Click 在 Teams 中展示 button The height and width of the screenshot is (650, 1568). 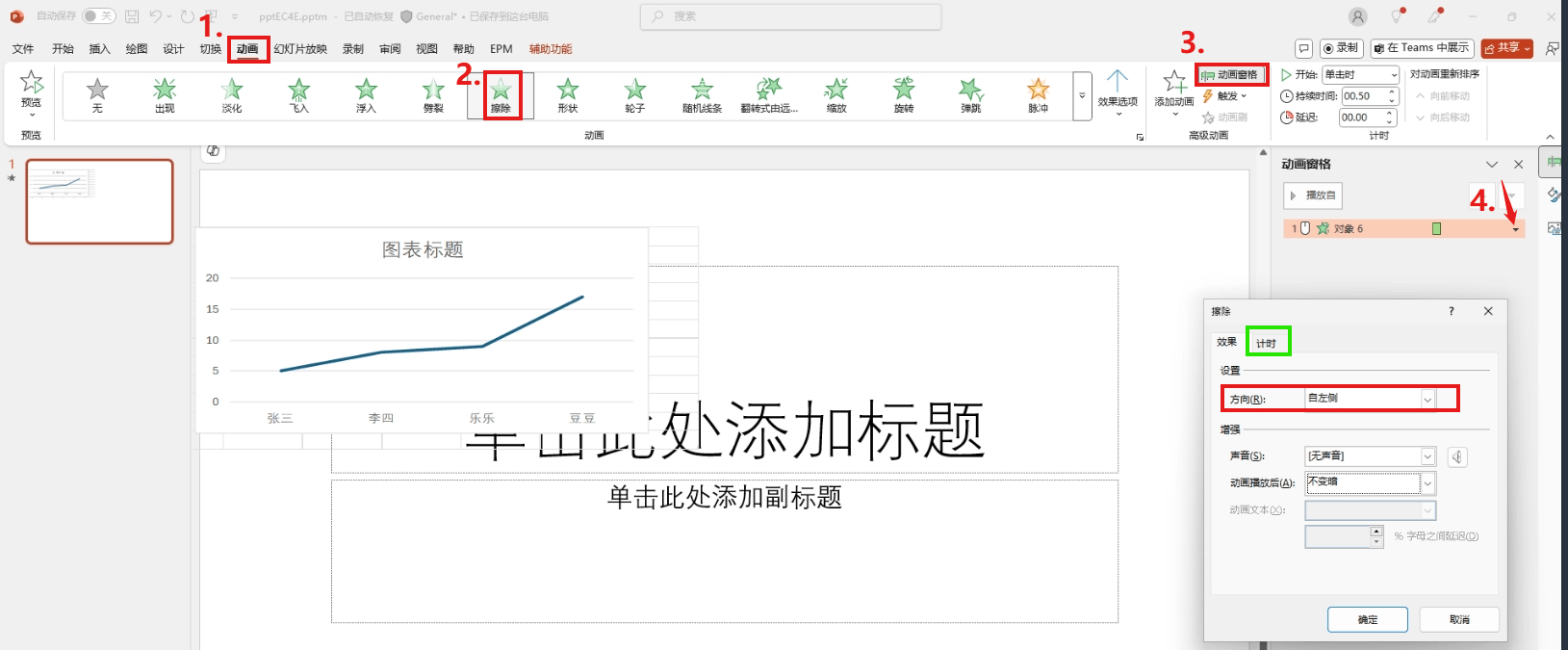pyautogui.click(x=1421, y=48)
